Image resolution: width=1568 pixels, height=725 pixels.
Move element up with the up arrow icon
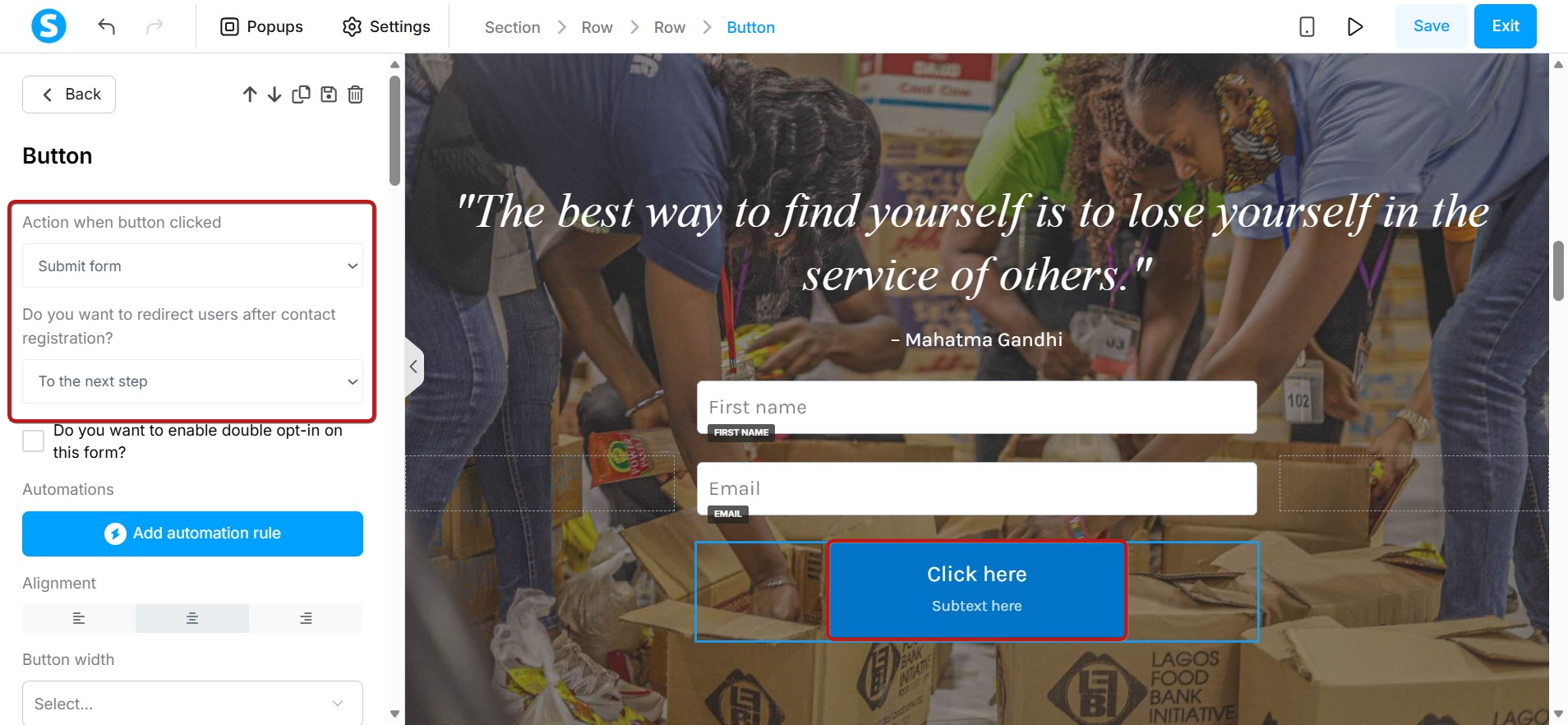pyautogui.click(x=250, y=95)
